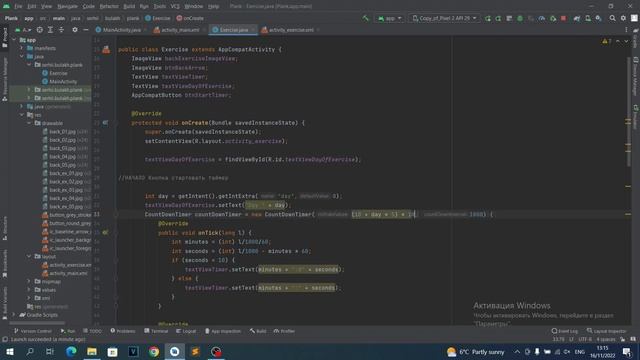Toggle the Resource Manager side panel
The image size is (640, 360).
[4, 80]
